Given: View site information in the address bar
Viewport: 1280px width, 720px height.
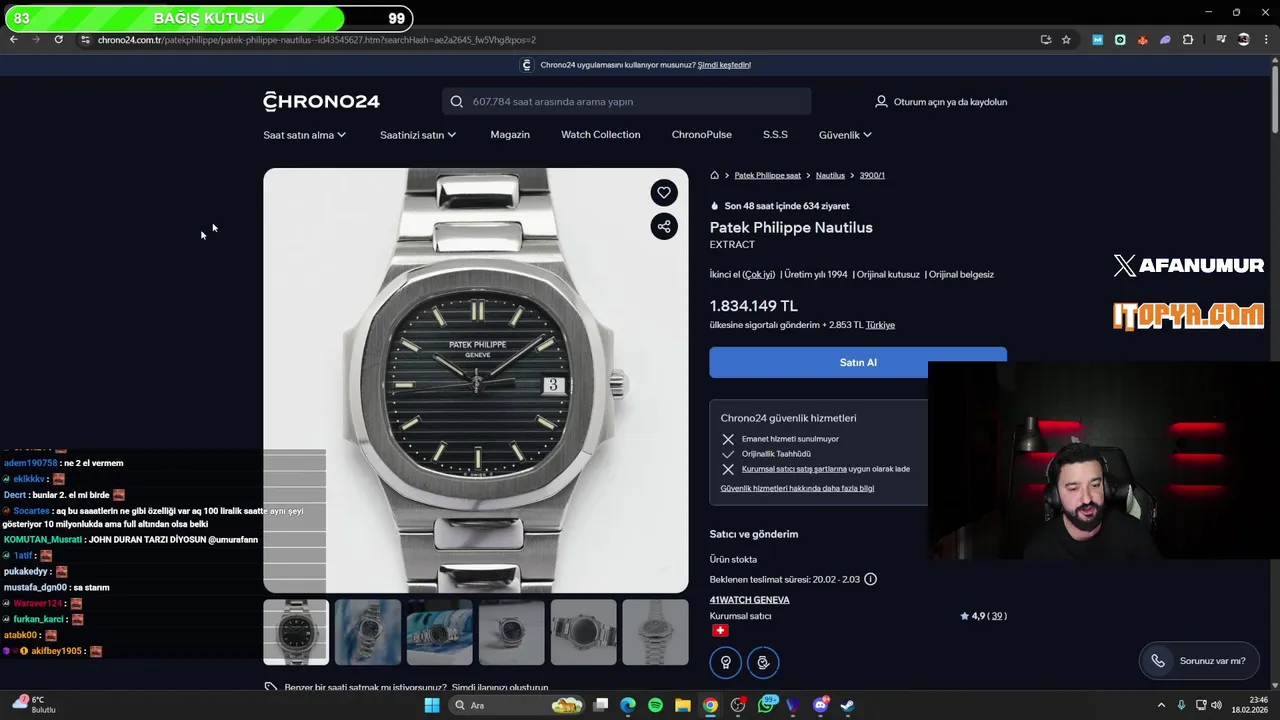Looking at the screenshot, I should [x=85, y=39].
